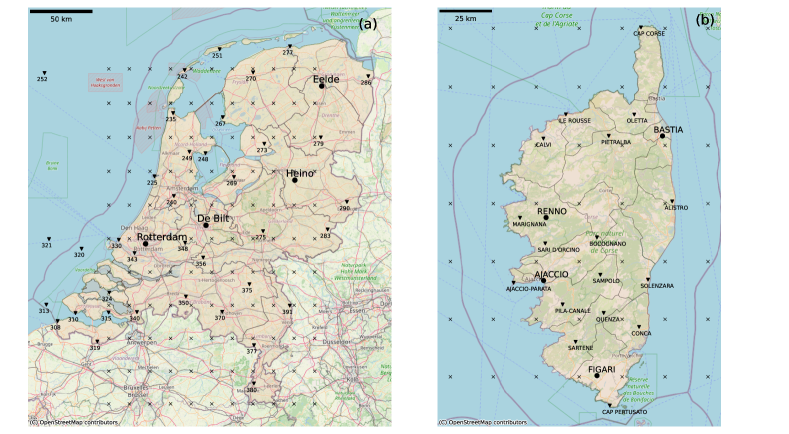
Task: Click station number 270
Action: [x=251, y=79]
